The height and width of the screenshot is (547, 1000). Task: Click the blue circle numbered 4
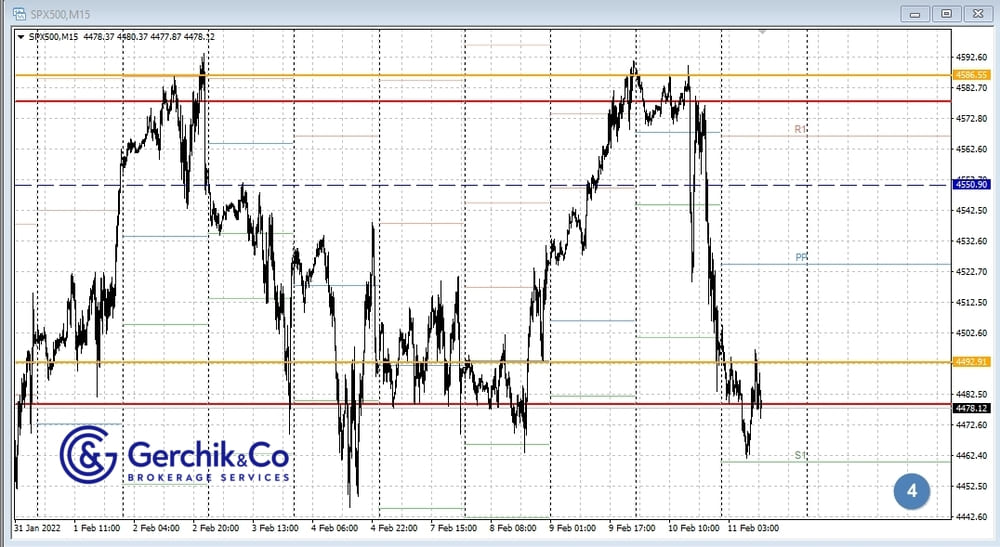coord(911,490)
